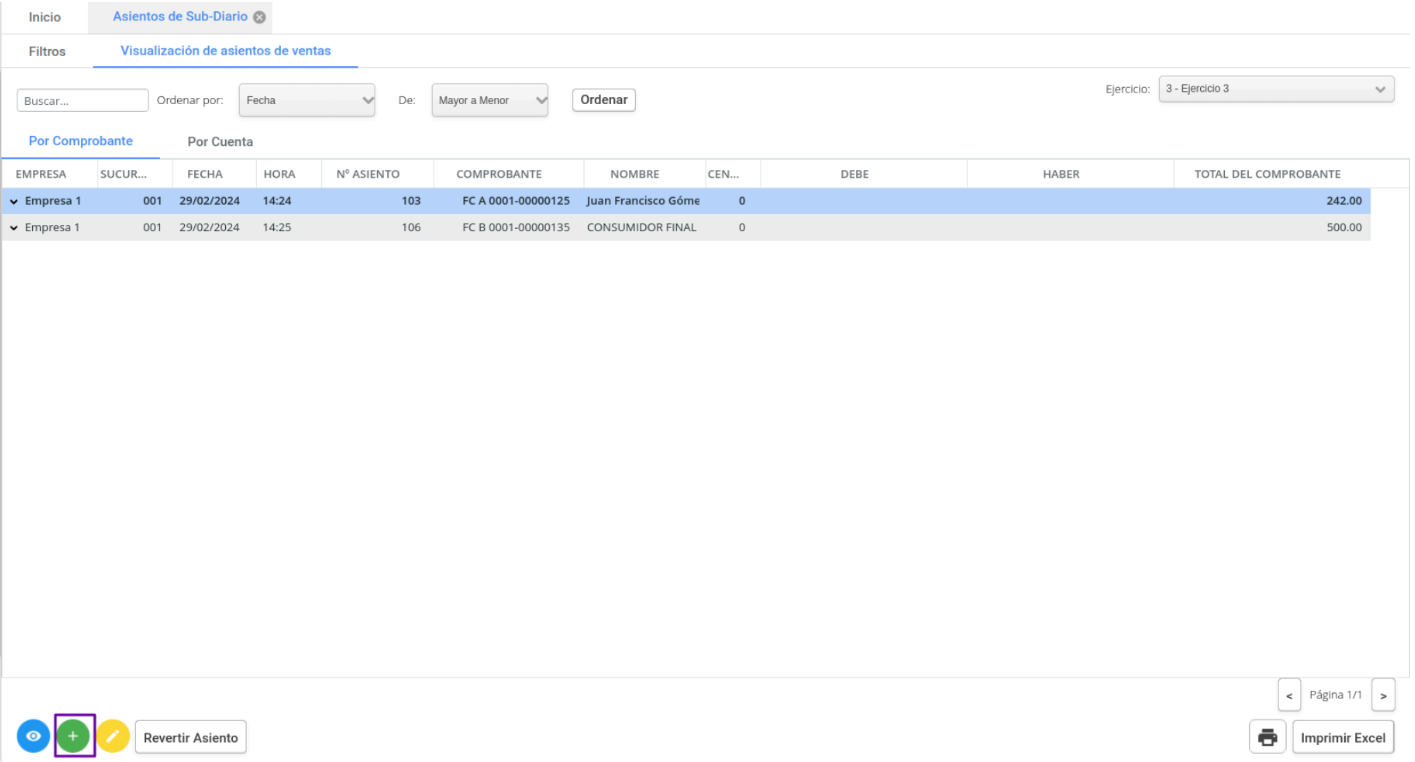Viewport: 1415px width, 762px height.
Task: Open the Filtros tab
Action: (x=47, y=51)
